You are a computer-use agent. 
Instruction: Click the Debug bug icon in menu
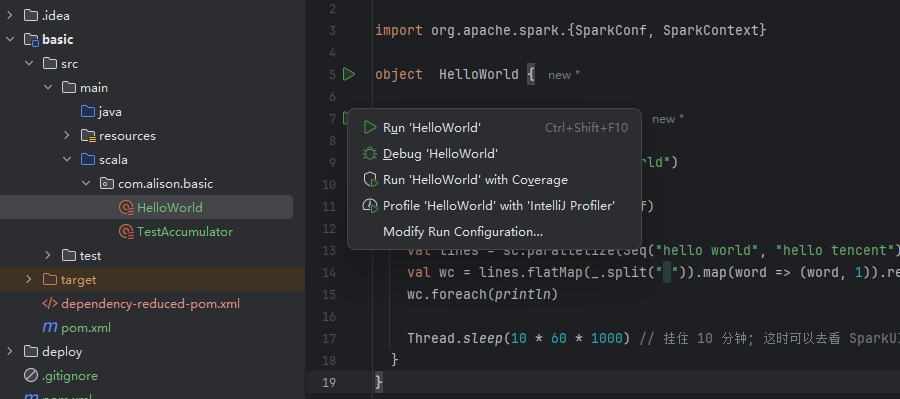(x=370, y=153)
